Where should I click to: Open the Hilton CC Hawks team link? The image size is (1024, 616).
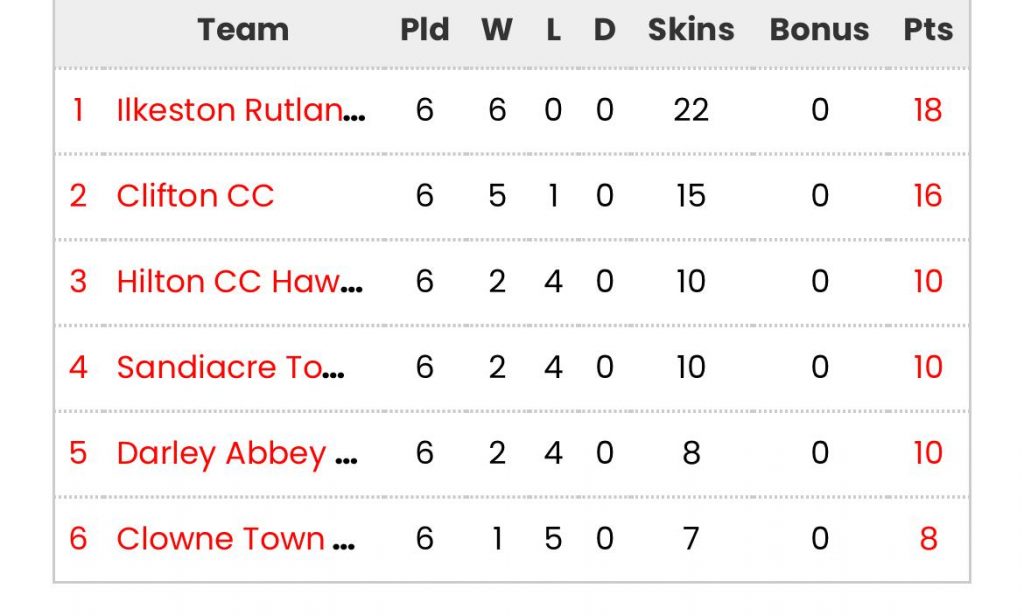(x=239, y=282)
